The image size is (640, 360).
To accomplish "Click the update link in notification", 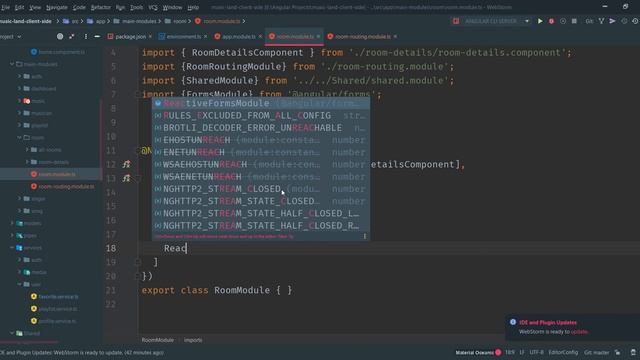I will (x=579, y=332).
